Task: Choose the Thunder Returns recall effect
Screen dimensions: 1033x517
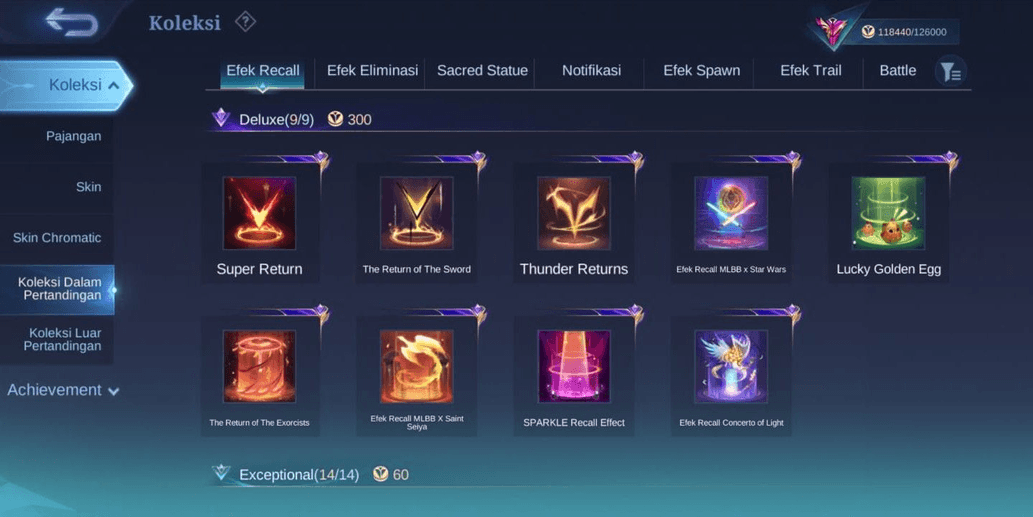Action: 574,213
